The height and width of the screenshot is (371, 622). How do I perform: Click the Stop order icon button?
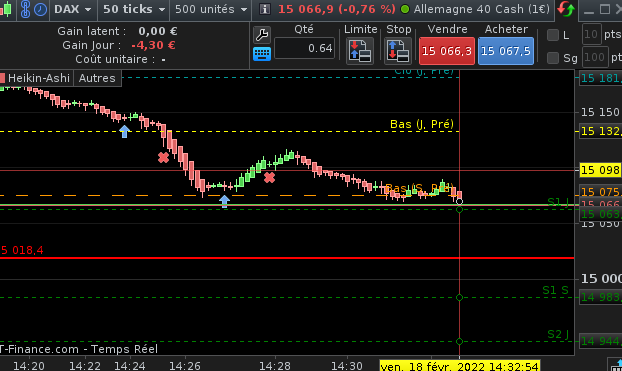398,50
